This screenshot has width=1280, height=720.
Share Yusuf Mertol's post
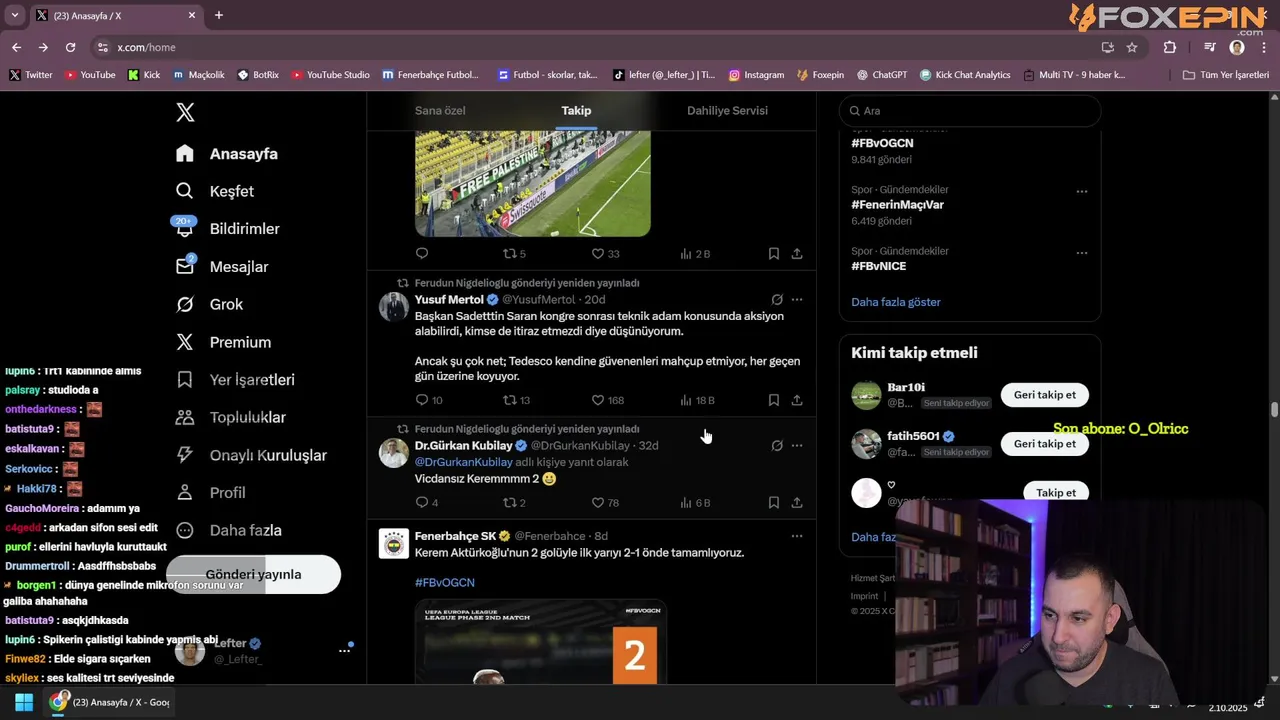[x=797, y=400]
